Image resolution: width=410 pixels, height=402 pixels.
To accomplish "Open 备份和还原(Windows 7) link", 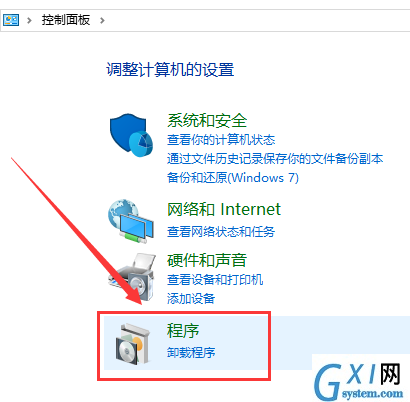I will coord(233,178).
